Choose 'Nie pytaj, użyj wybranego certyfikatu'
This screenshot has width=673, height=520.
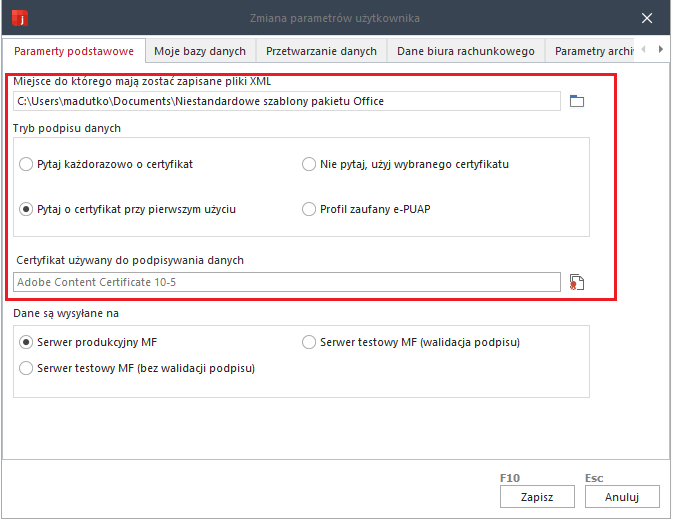[x=309, y=164]
